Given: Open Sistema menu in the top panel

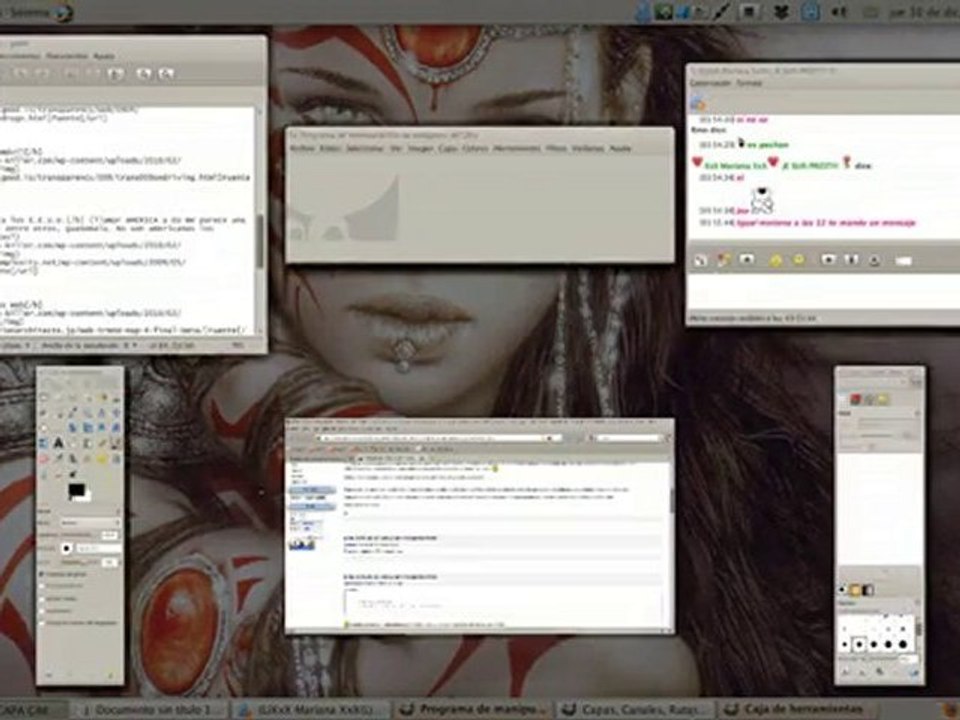Looking at the screenshot, I should coord(29,12).
